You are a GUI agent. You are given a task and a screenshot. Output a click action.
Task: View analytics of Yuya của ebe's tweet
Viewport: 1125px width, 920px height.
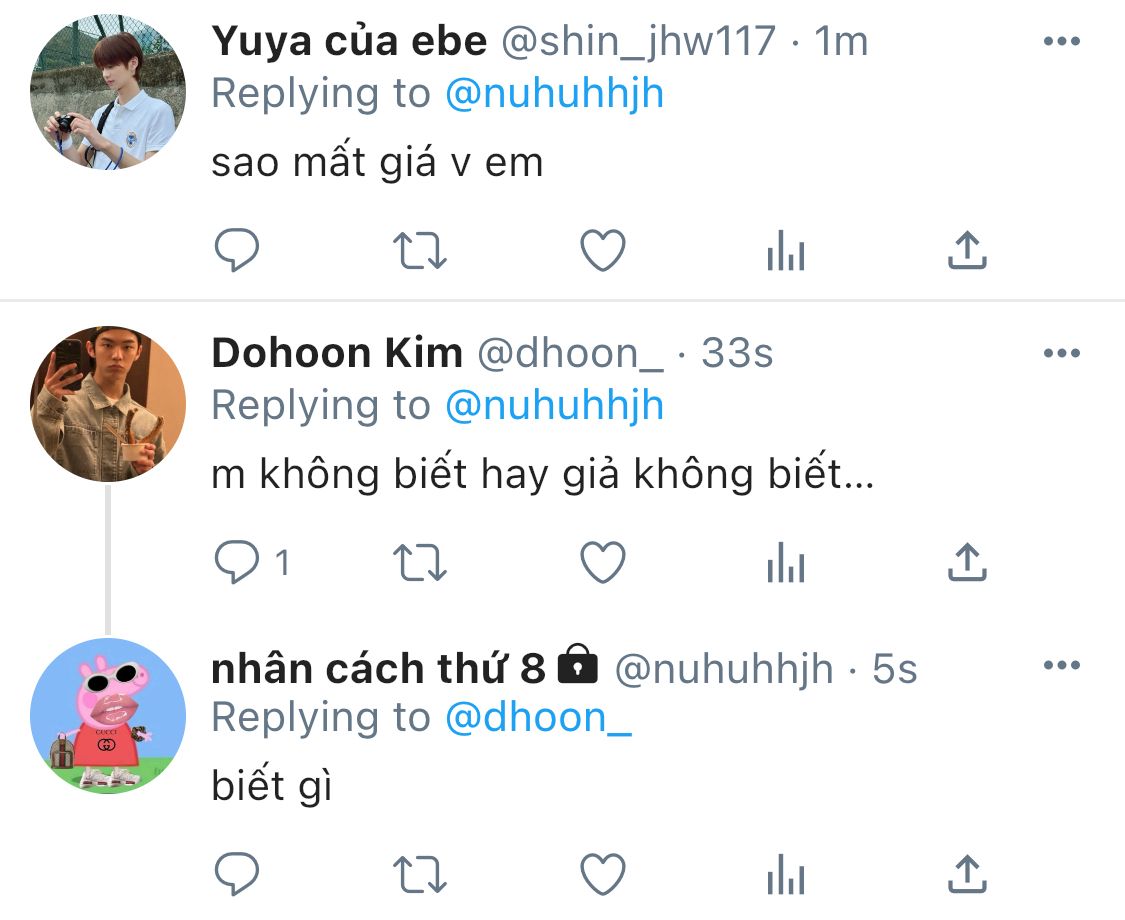786,250
